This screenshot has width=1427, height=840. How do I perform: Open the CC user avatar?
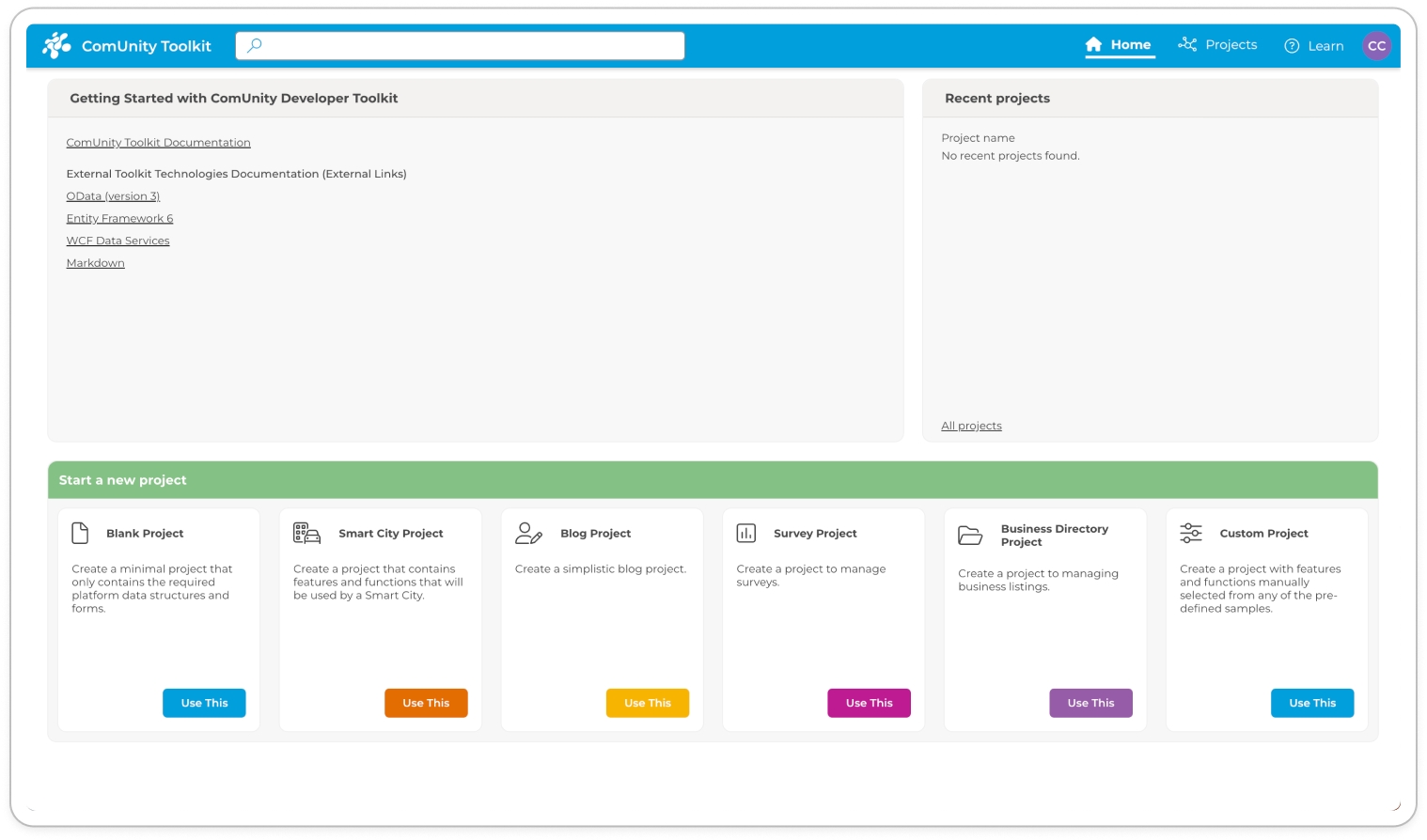(1376, 45)
